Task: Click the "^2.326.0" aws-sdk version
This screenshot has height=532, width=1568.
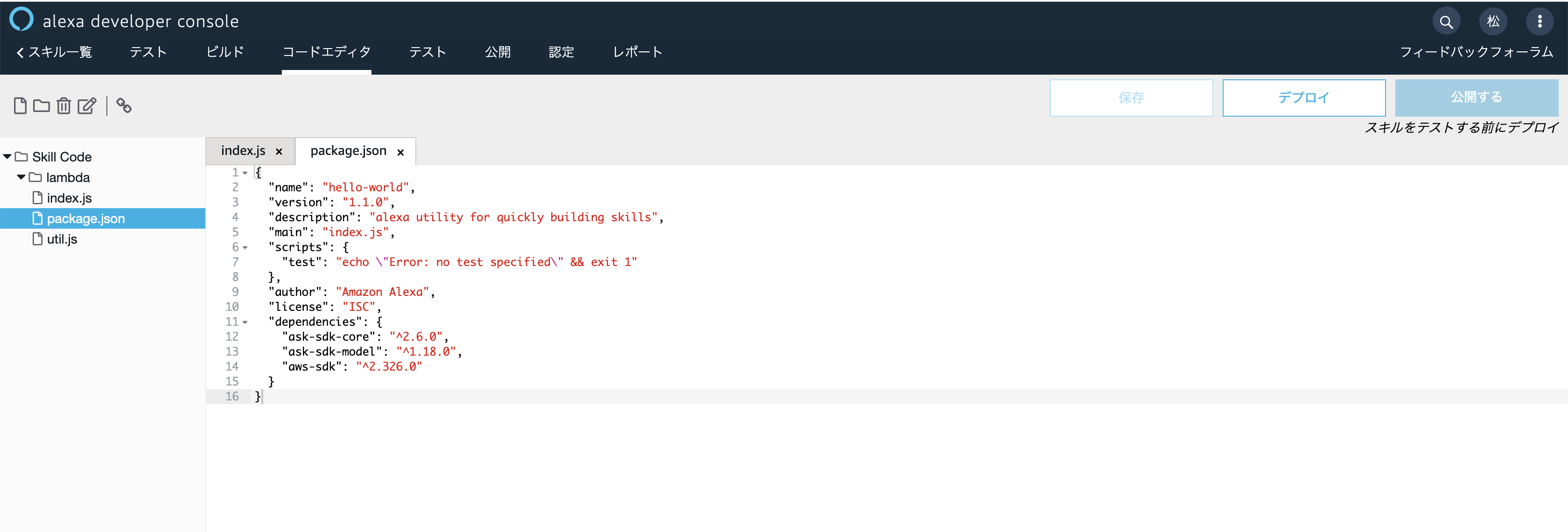Action: (x=390, y=367)
